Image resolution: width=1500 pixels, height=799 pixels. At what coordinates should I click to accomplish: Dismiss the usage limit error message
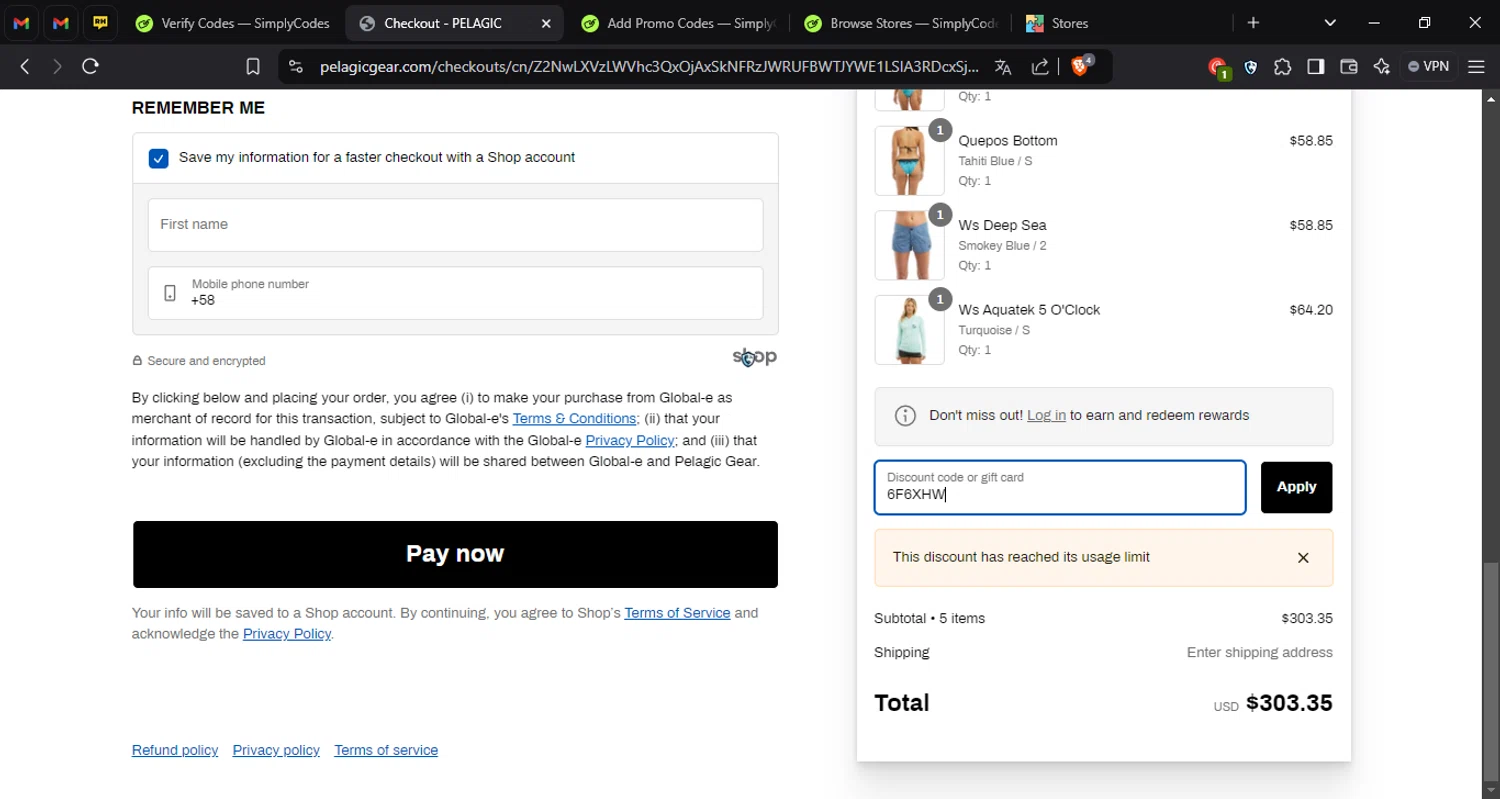tap(1303, 558)
